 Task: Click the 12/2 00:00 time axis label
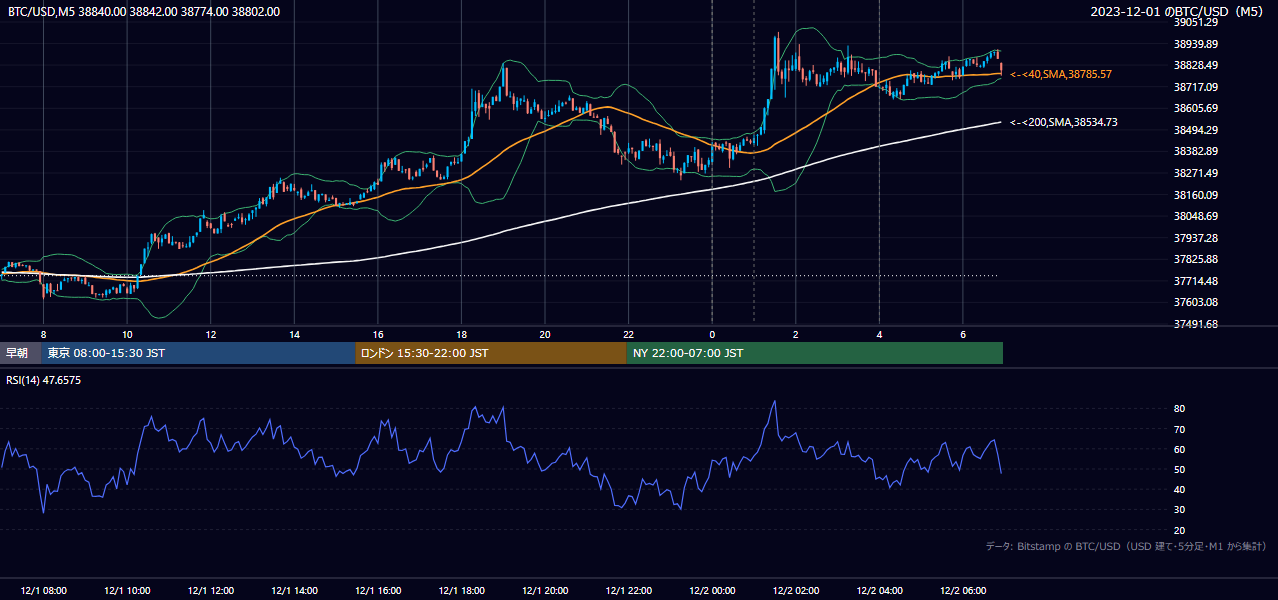(712, 591)
